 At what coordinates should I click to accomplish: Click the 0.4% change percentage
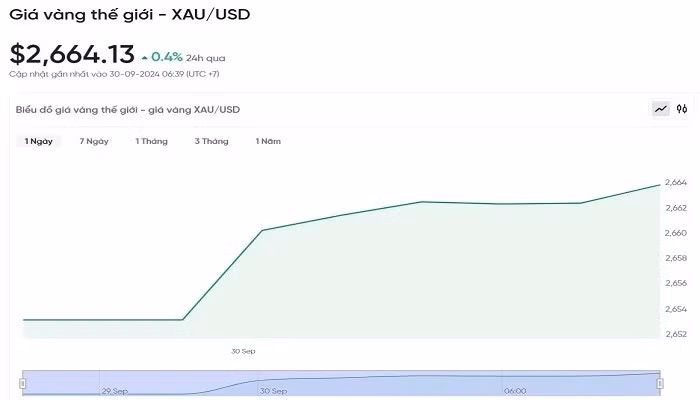point(167,57)
